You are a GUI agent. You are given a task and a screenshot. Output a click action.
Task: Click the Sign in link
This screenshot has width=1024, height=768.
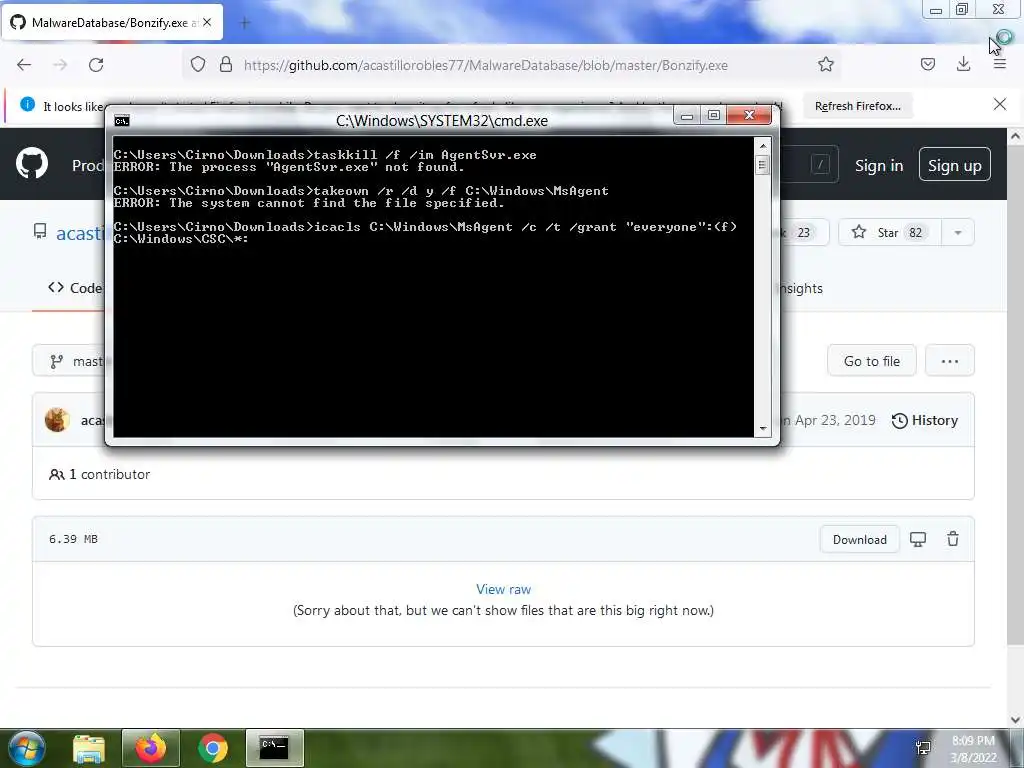pos(879,166)
